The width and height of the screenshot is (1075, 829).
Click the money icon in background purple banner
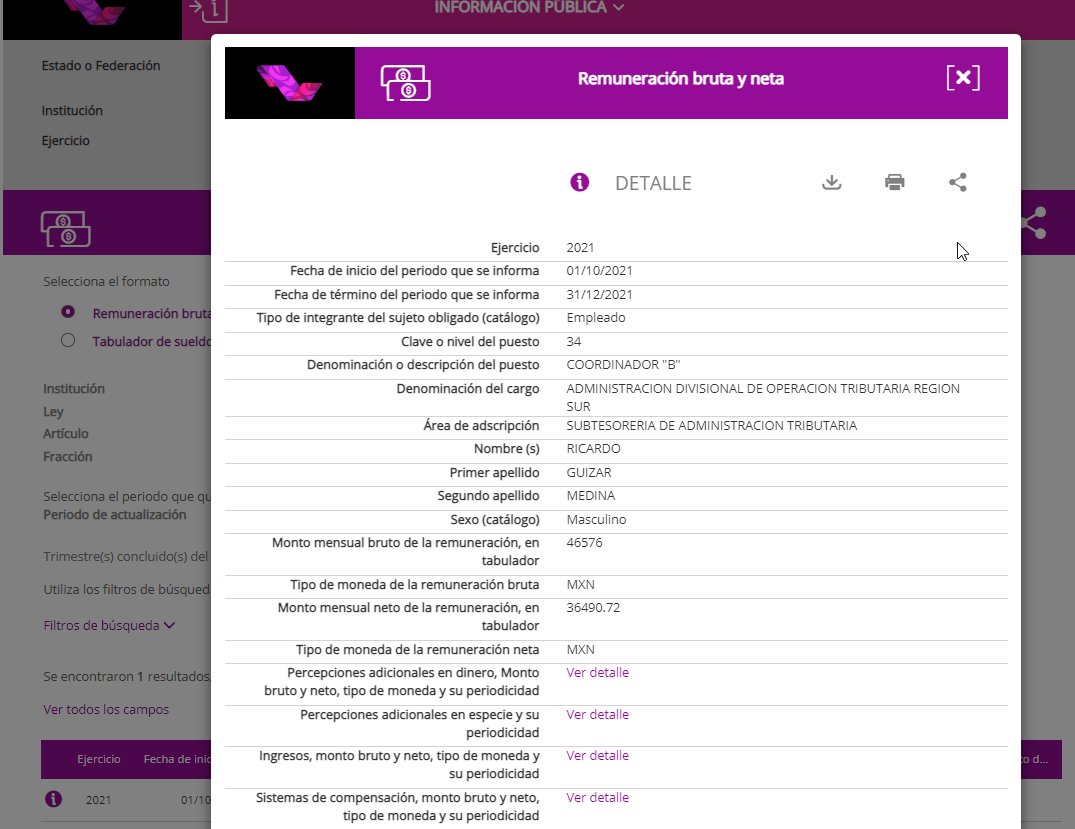click(66, 228)
